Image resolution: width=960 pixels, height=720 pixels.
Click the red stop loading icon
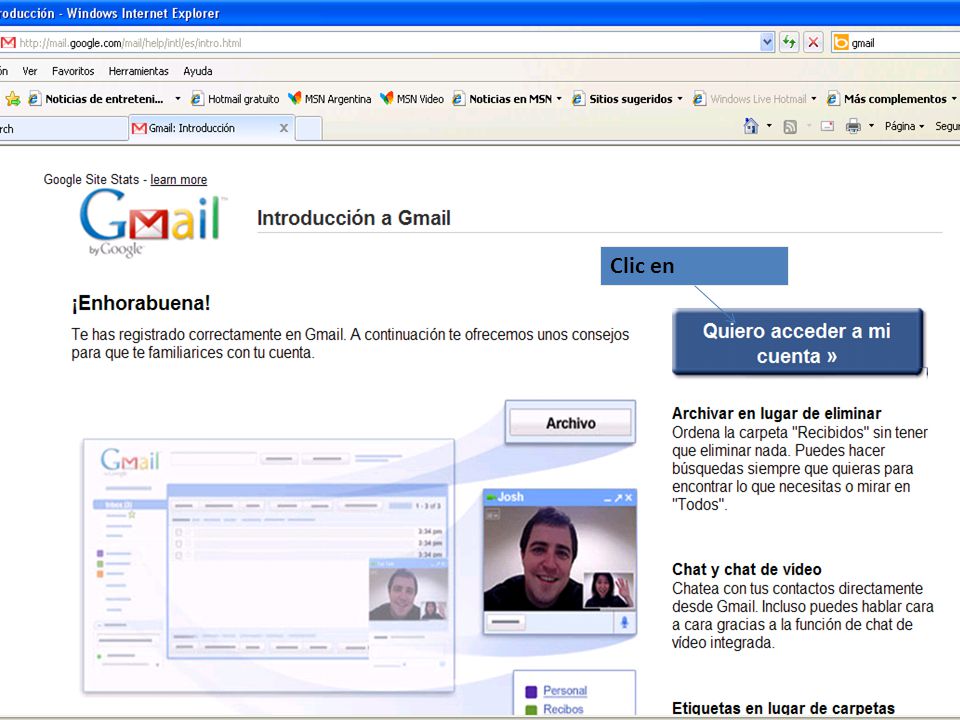[813, 42]
